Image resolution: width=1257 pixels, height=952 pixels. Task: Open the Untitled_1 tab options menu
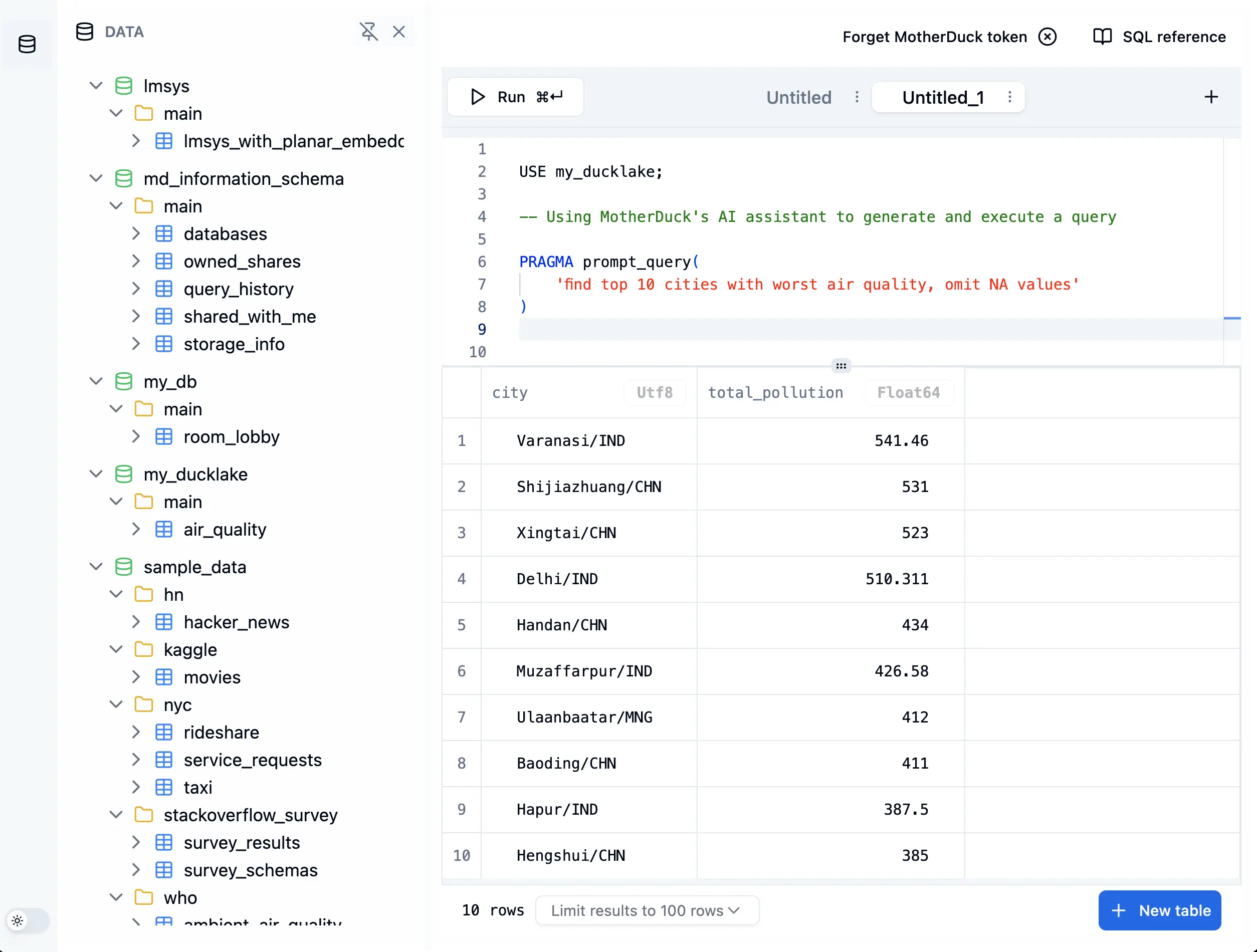click(x=1009, y=97)
